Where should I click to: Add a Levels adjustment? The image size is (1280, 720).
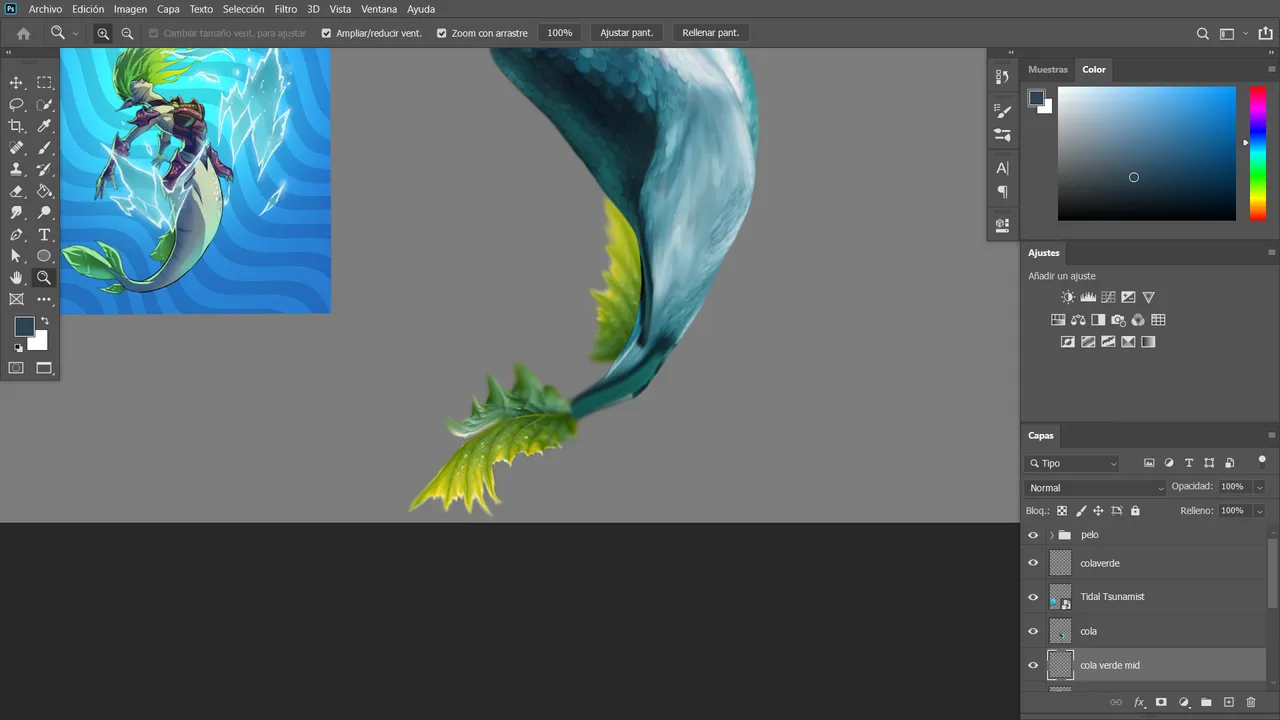(x=1088, y=297)
